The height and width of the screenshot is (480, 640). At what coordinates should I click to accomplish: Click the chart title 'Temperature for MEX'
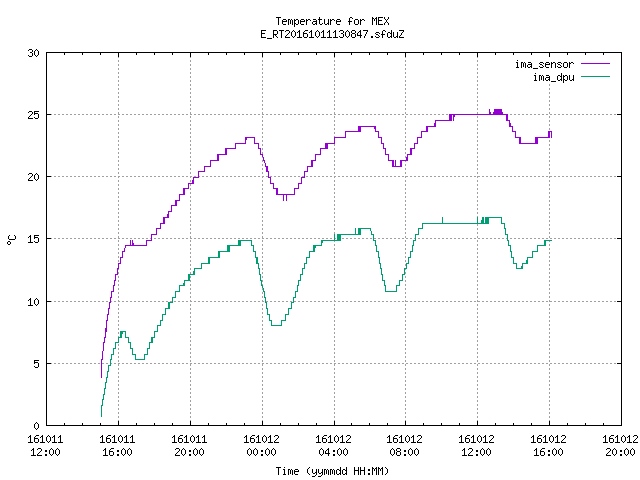click(x=332, y=21)
